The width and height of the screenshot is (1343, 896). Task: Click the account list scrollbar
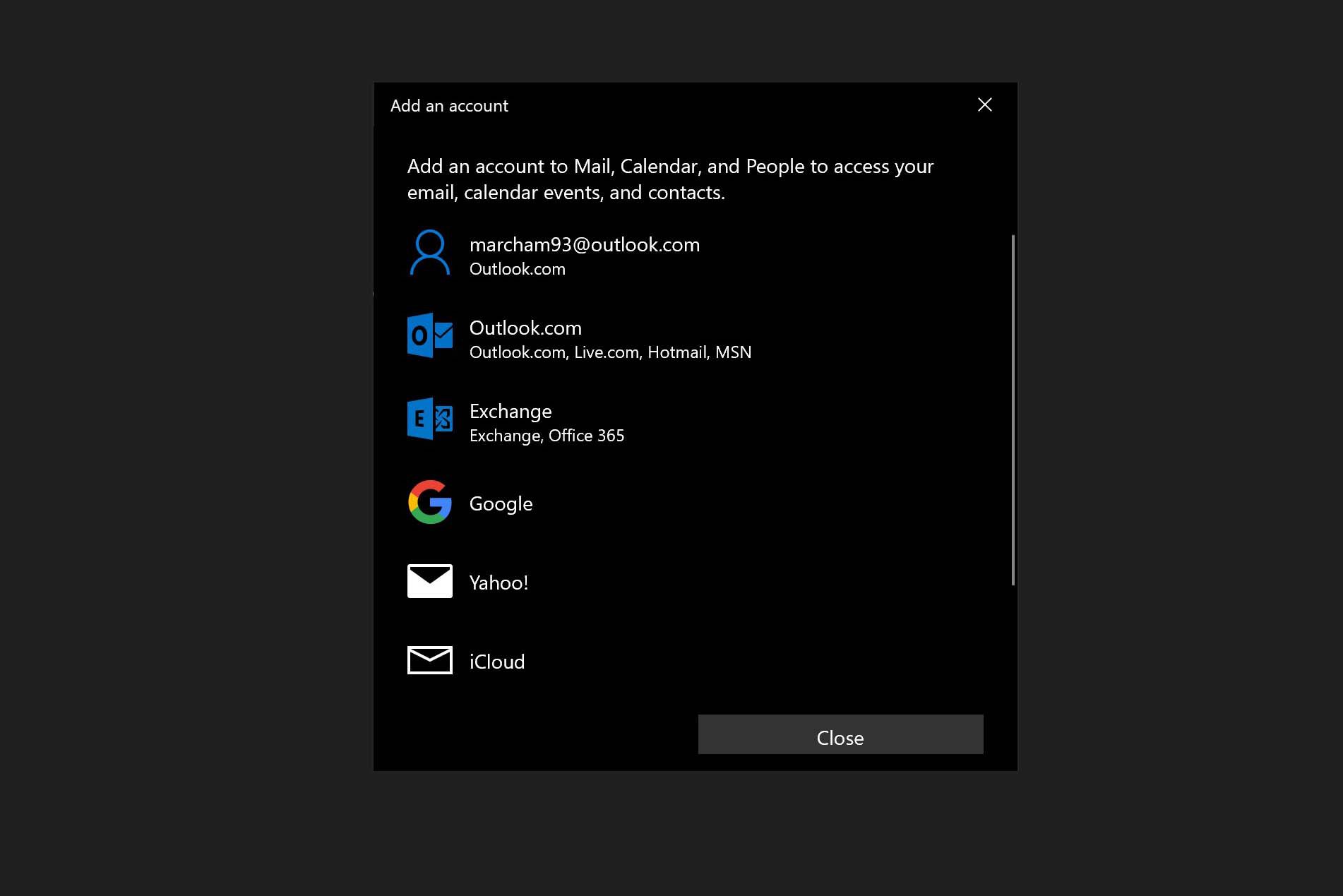pos(1013,410)
